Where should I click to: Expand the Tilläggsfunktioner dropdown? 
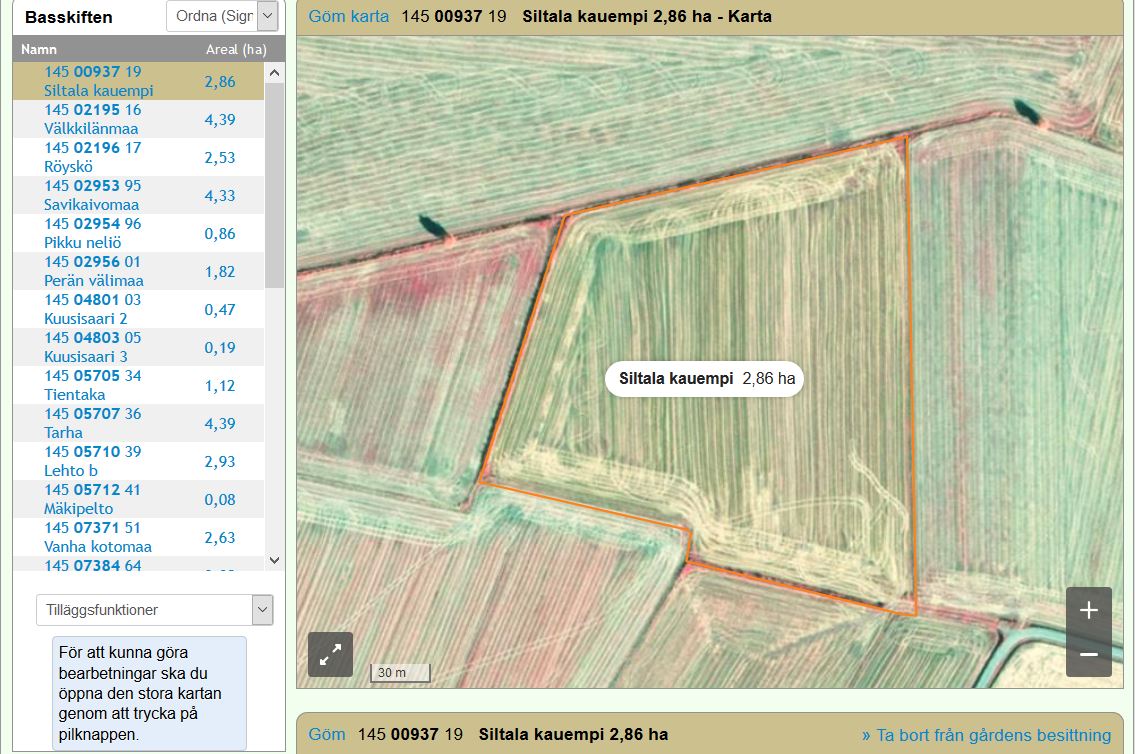click(x=154, y=610)
